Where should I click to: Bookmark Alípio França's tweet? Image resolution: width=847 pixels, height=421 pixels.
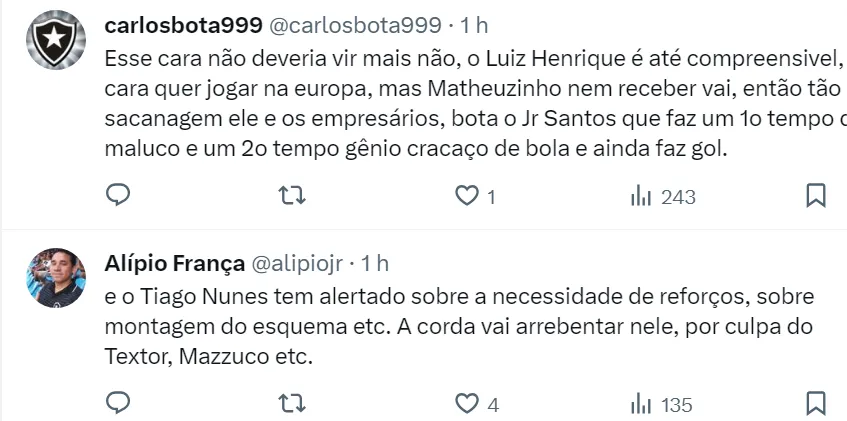pyautogui.click(x=816, y=404)
